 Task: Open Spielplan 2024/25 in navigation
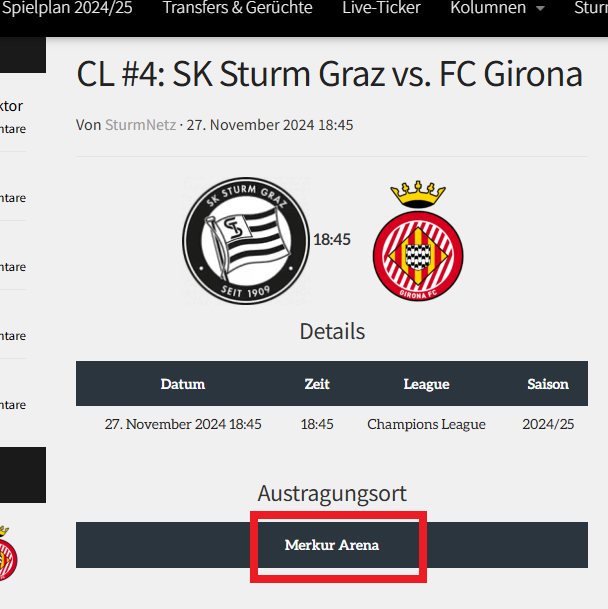point(67,8)
